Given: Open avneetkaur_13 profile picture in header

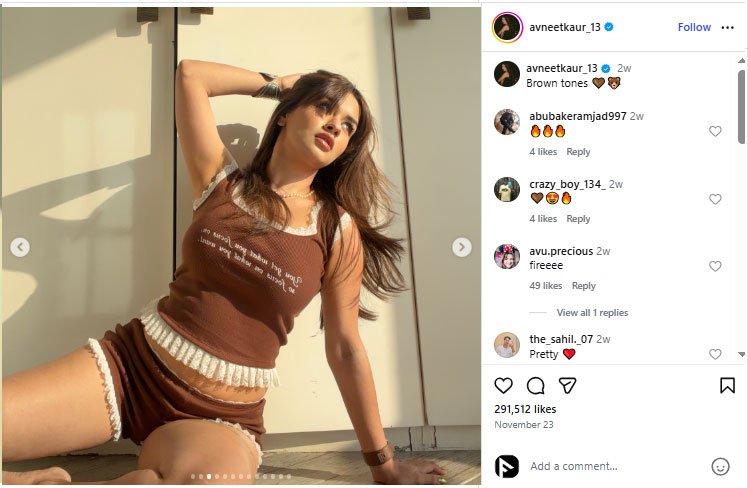Looking at the screenshot, I should [507, 27].
